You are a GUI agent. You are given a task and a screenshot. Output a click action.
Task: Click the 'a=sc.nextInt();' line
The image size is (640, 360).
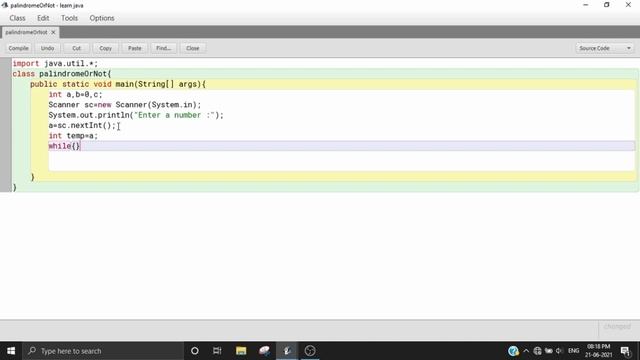(82, 125)
